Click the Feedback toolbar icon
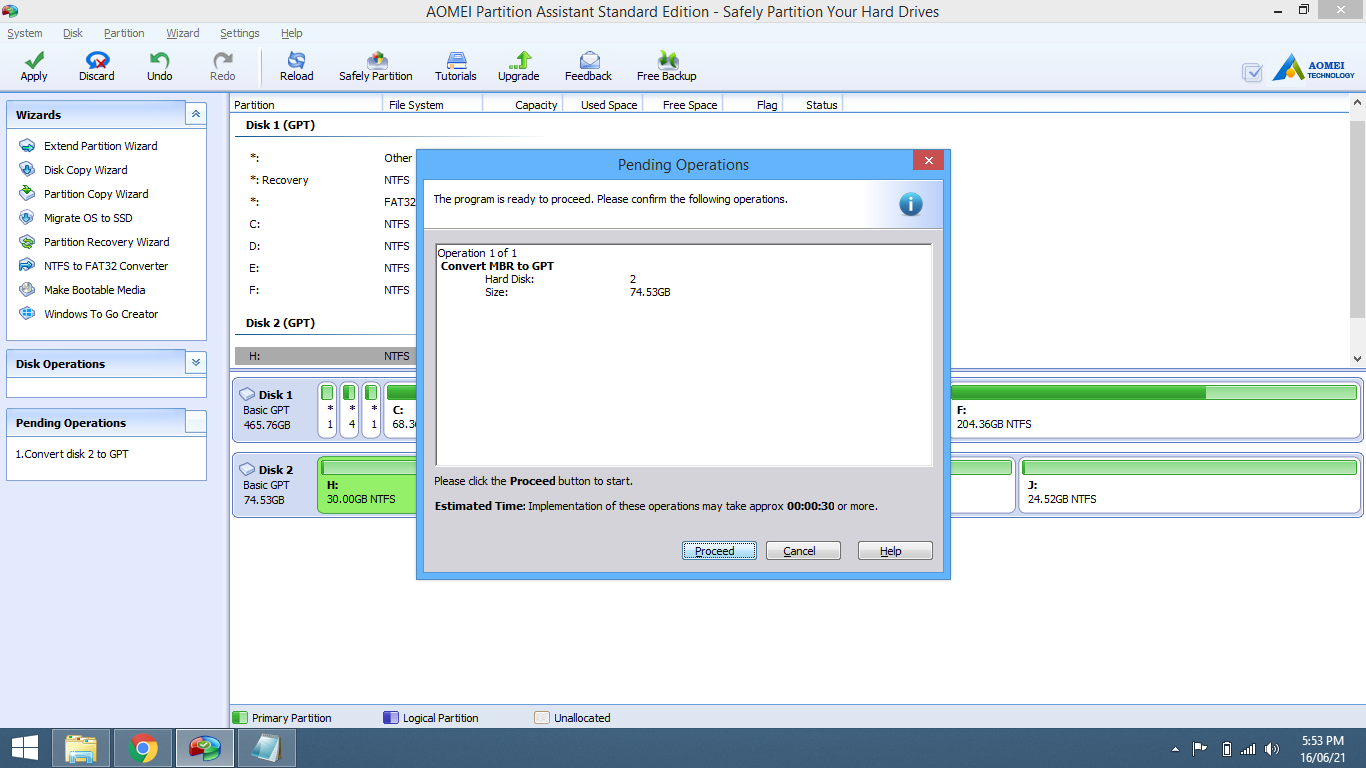This screenshot has width=1366, height=768. pos(588,67)
